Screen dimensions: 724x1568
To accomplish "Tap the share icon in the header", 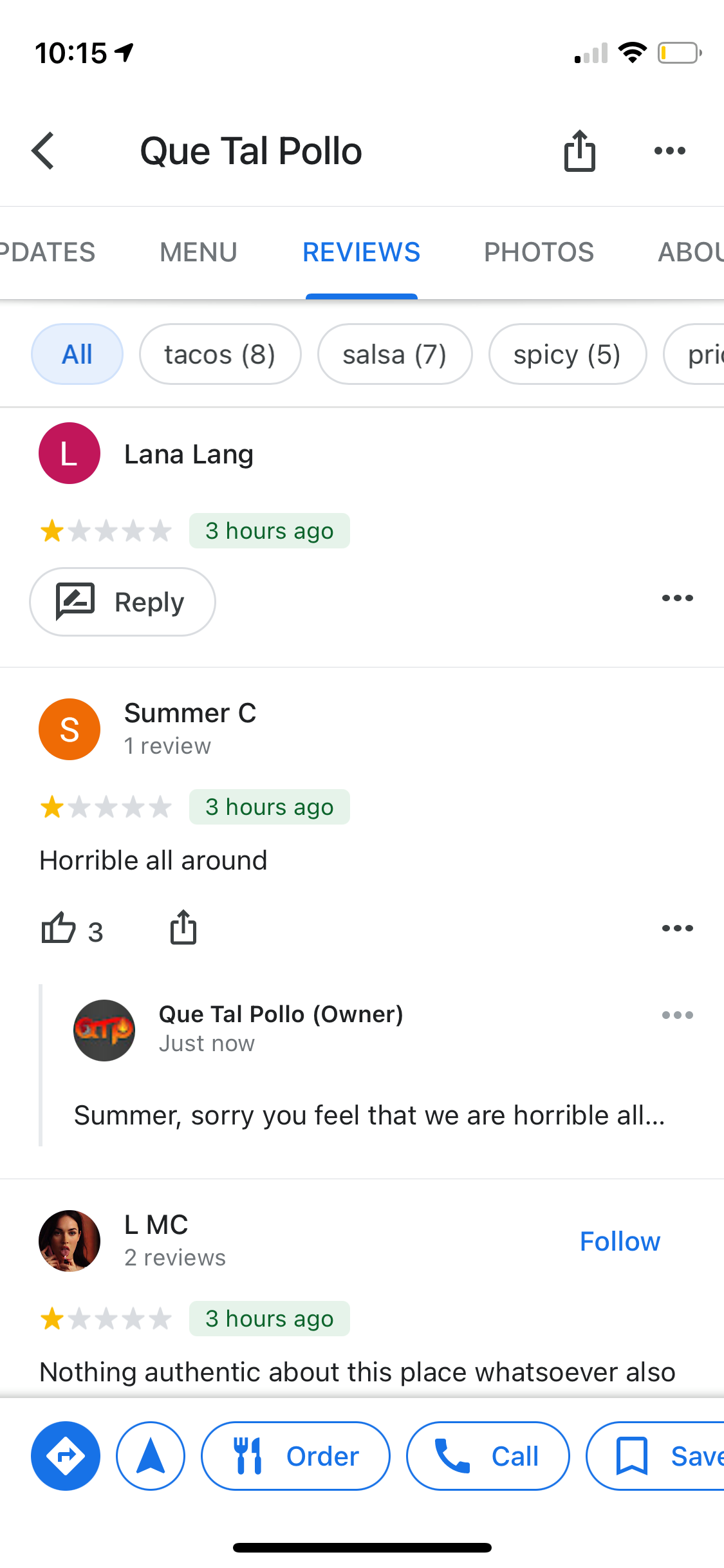I will tap(579, 151).
